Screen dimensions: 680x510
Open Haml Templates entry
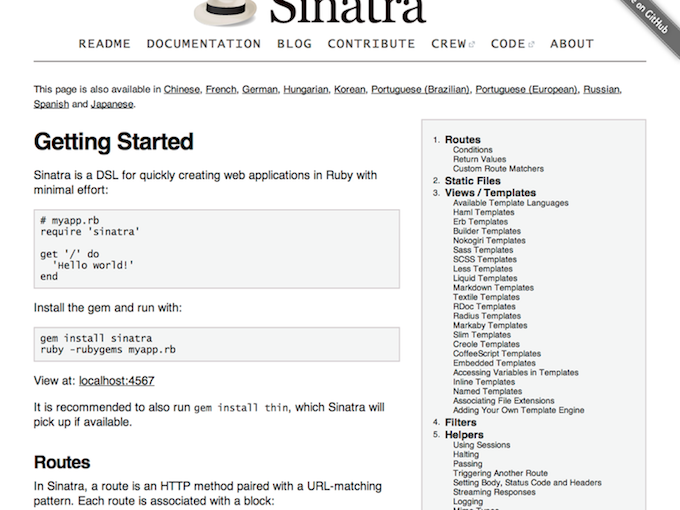[x=484, y=212]
